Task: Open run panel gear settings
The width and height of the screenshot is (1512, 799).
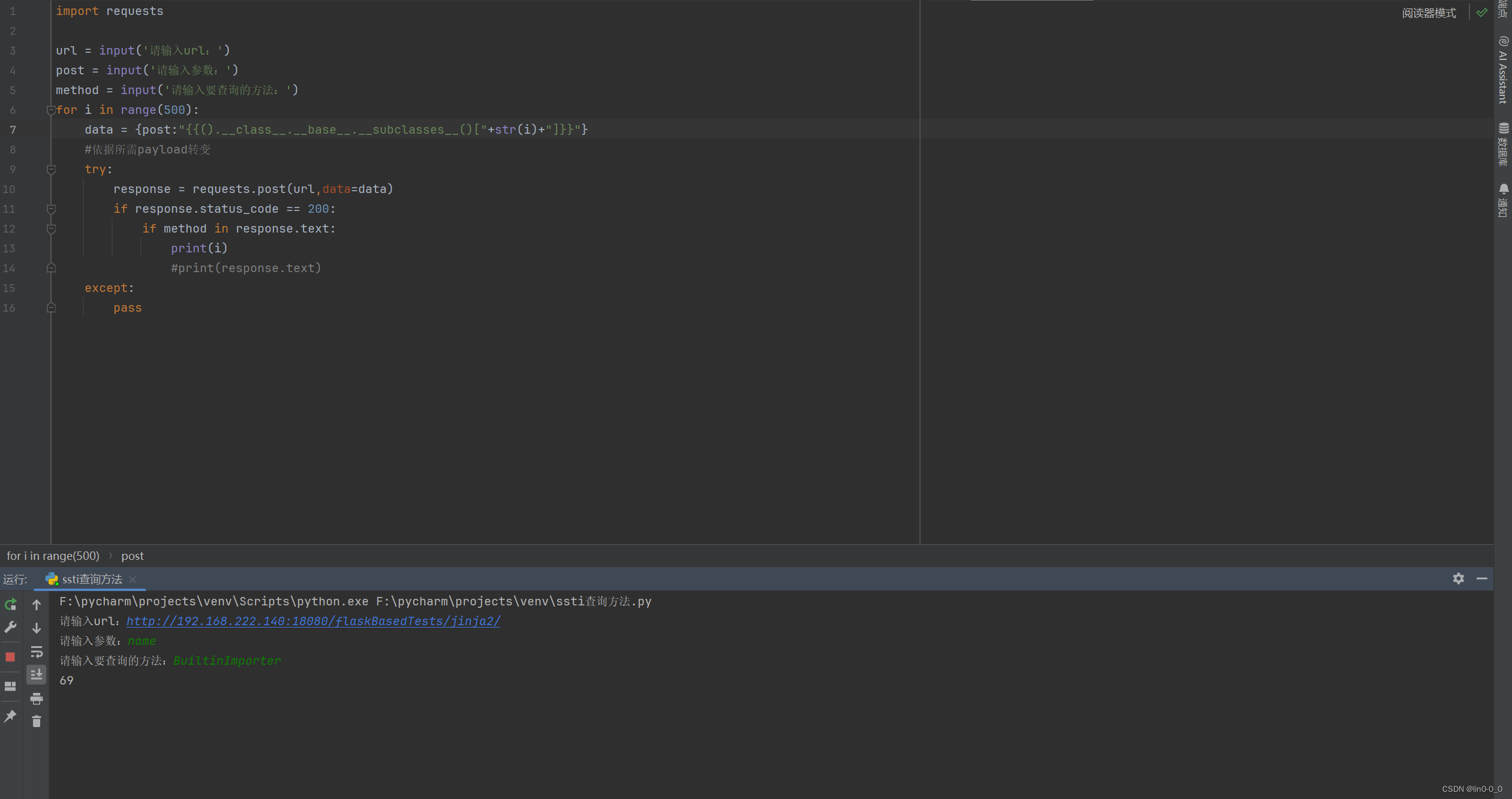Action: coord(1459,578)
